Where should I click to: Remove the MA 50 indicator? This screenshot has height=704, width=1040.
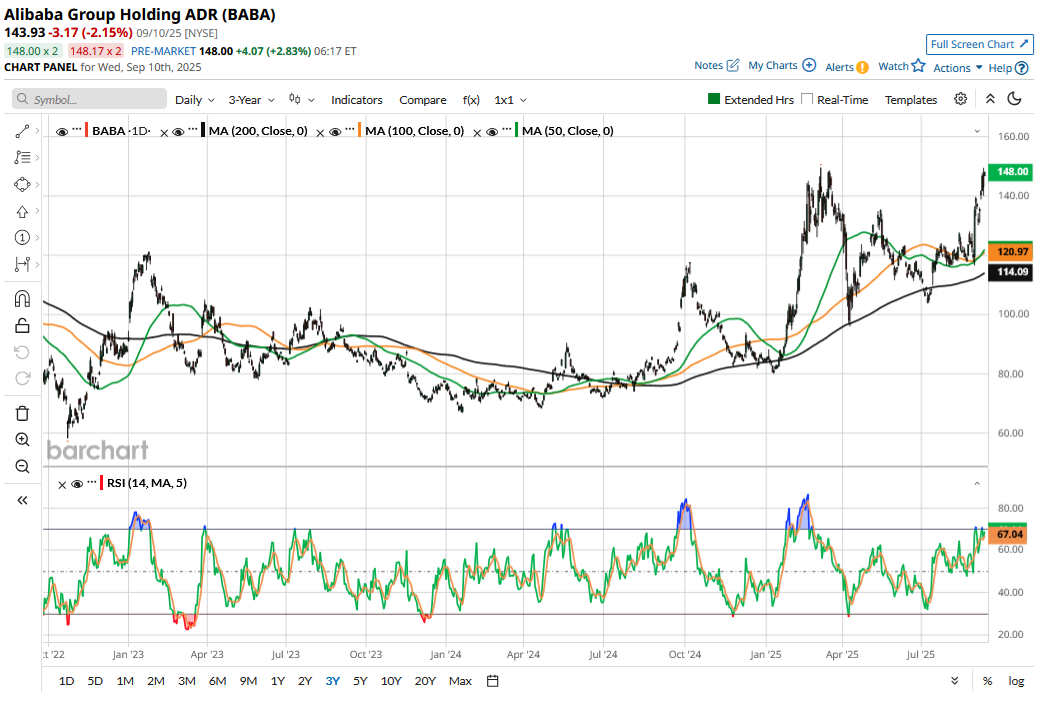click(476, 133)
